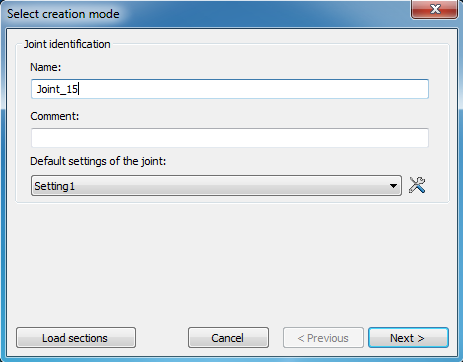Close the Select creation mode dialog
The height and width of the screenshot is (362, 463).
point(435,9)
